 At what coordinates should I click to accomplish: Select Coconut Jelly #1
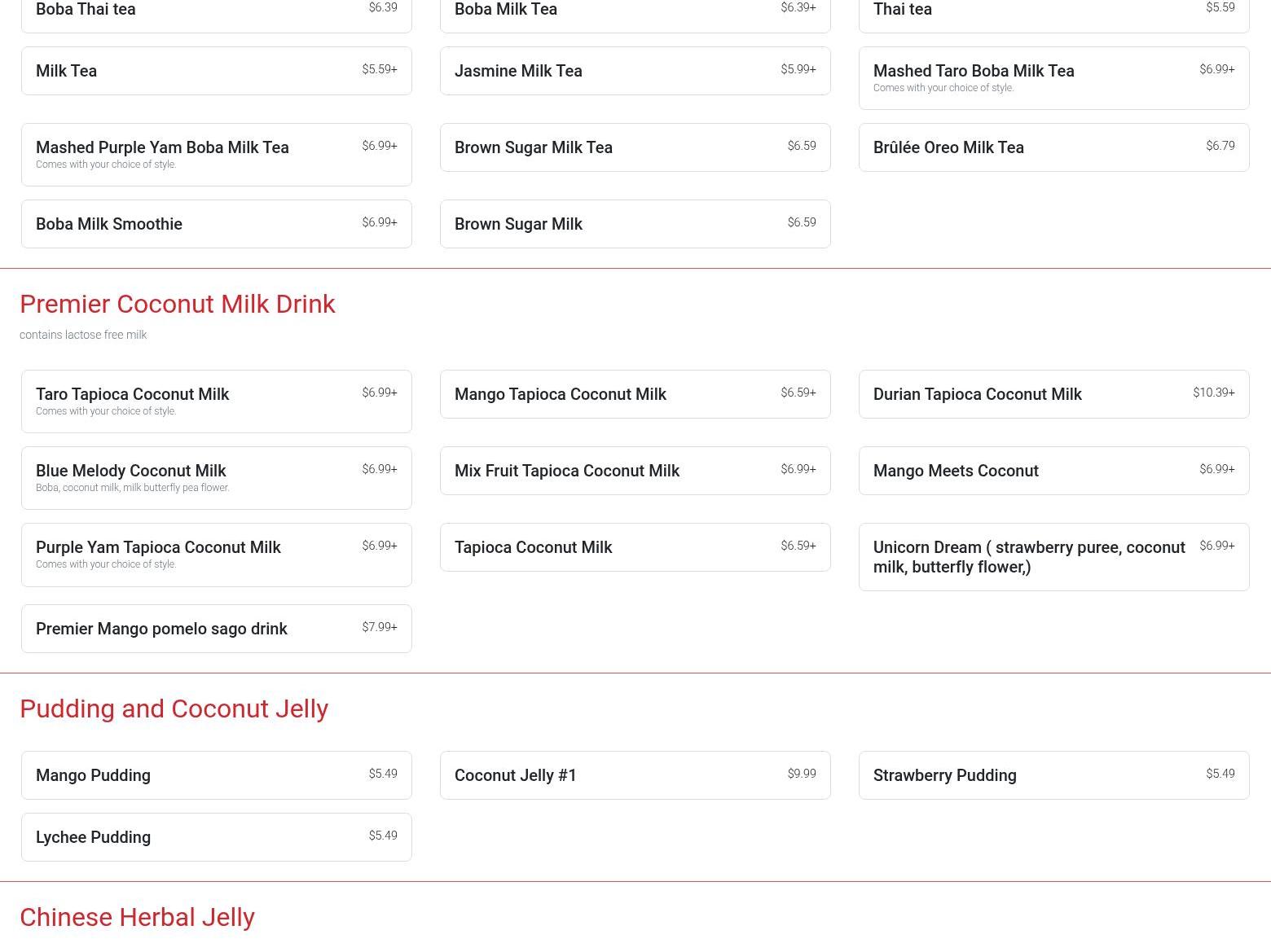pyautogui.click(x=635, y=775)
